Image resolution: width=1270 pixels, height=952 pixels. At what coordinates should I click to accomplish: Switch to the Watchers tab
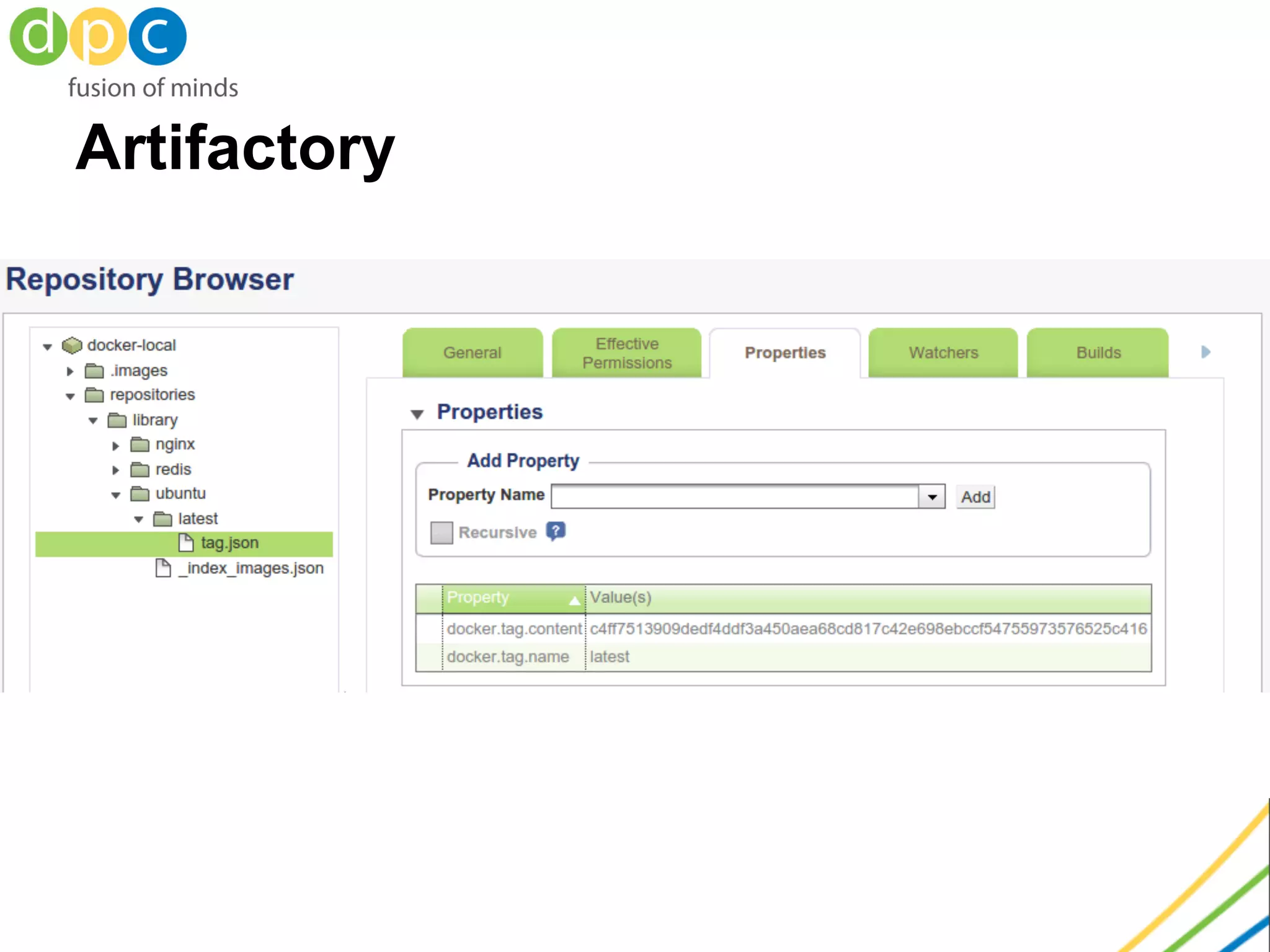click(943, 352)
